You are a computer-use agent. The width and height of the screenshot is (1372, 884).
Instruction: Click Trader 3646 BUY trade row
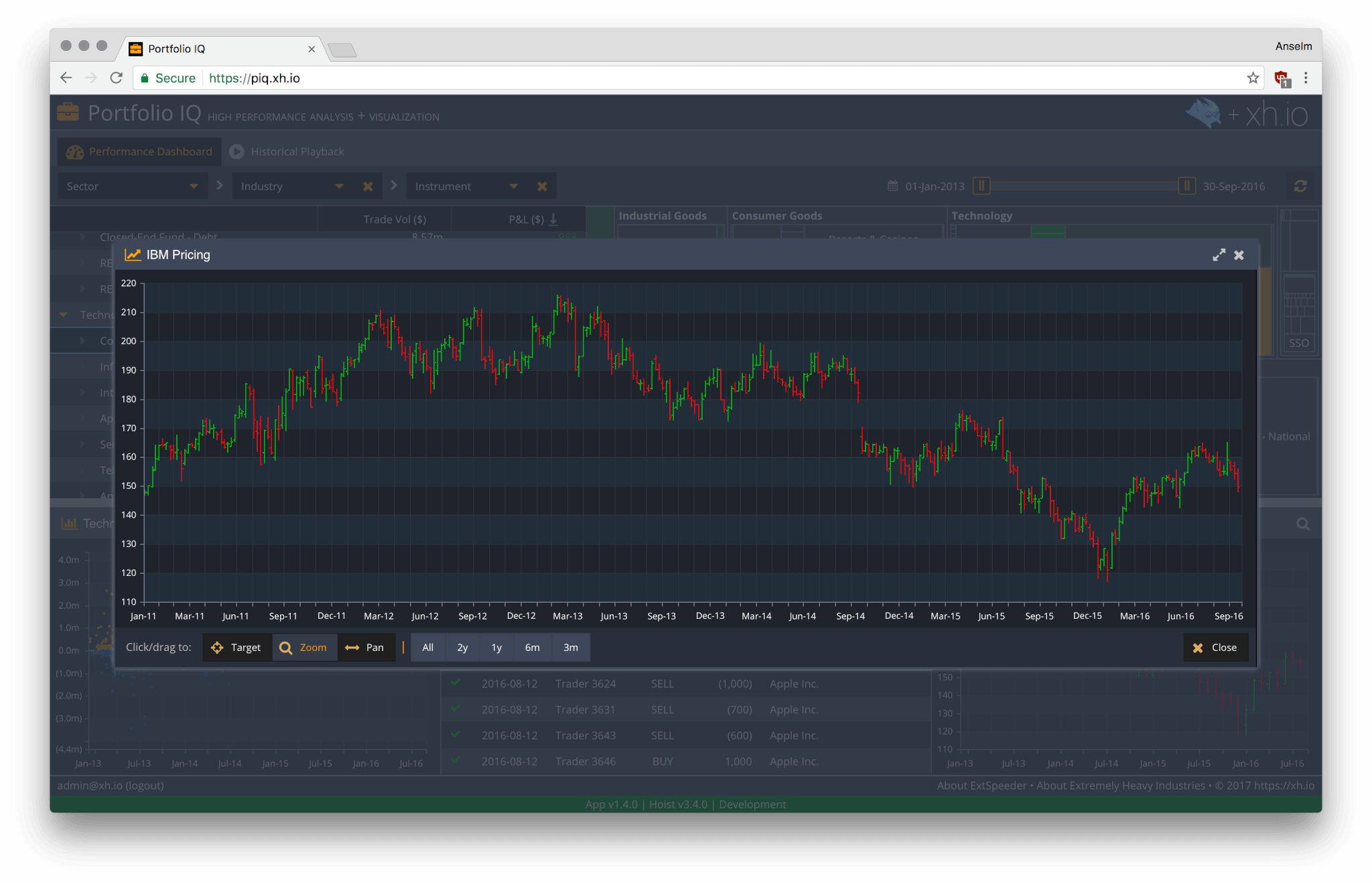(685, 761)
